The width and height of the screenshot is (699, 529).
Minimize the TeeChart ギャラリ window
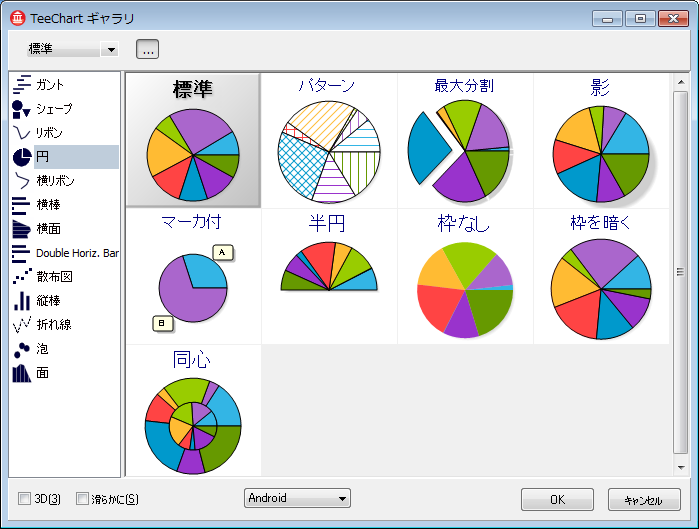coord(607,19)
